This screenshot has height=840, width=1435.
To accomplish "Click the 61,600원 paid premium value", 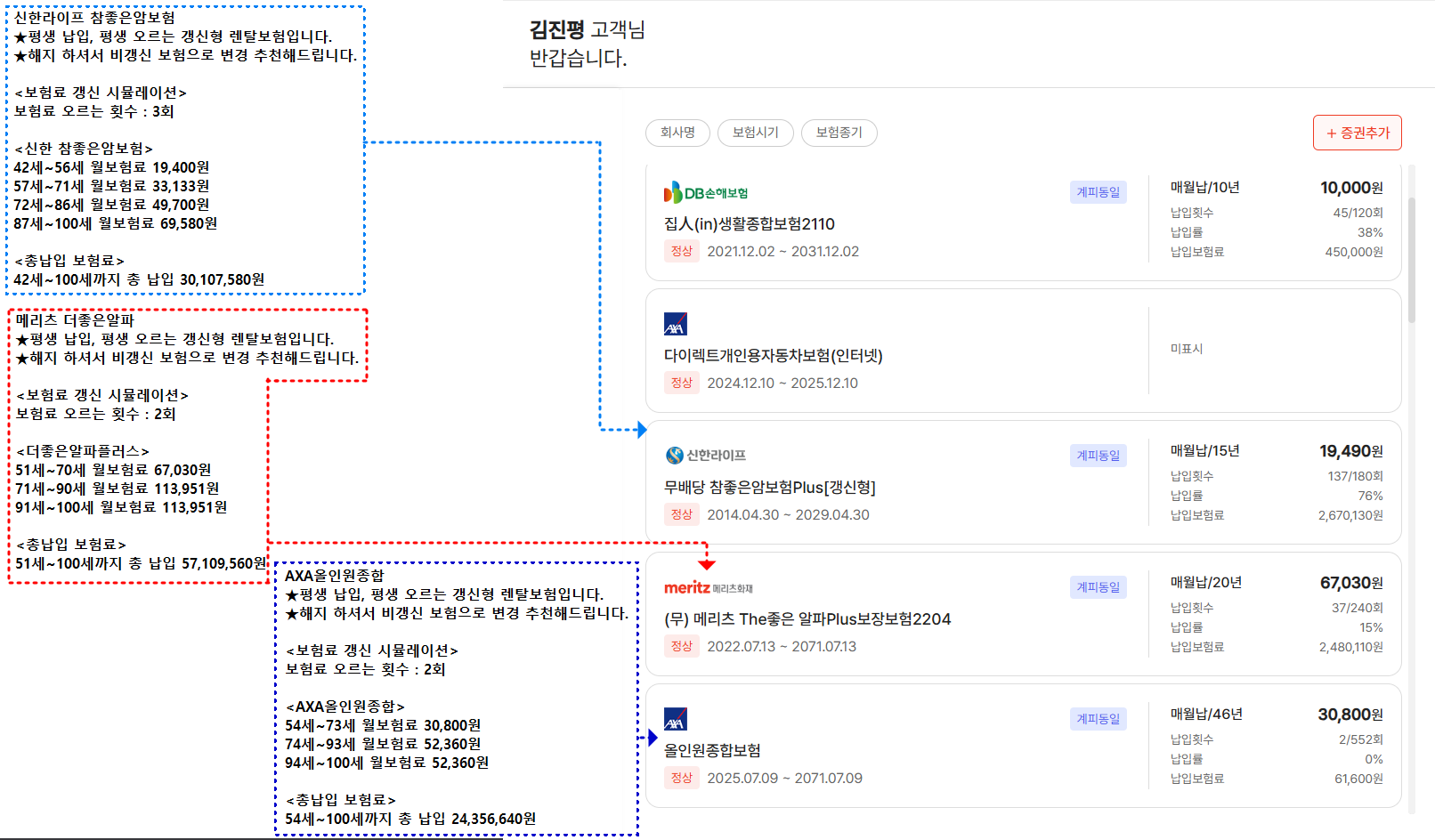I will 1358,779.
